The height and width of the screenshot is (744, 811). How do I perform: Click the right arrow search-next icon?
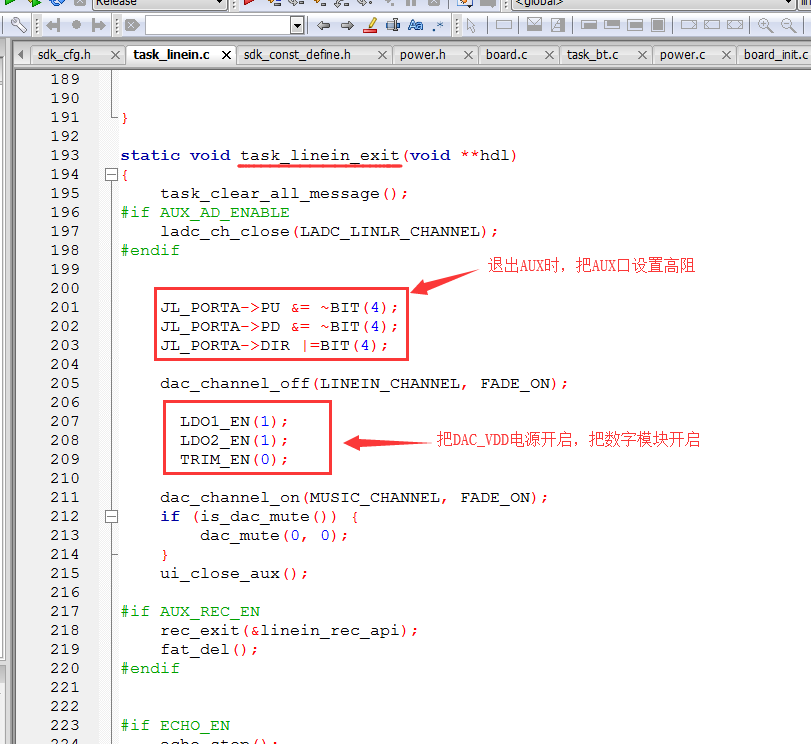coord(347,25)
